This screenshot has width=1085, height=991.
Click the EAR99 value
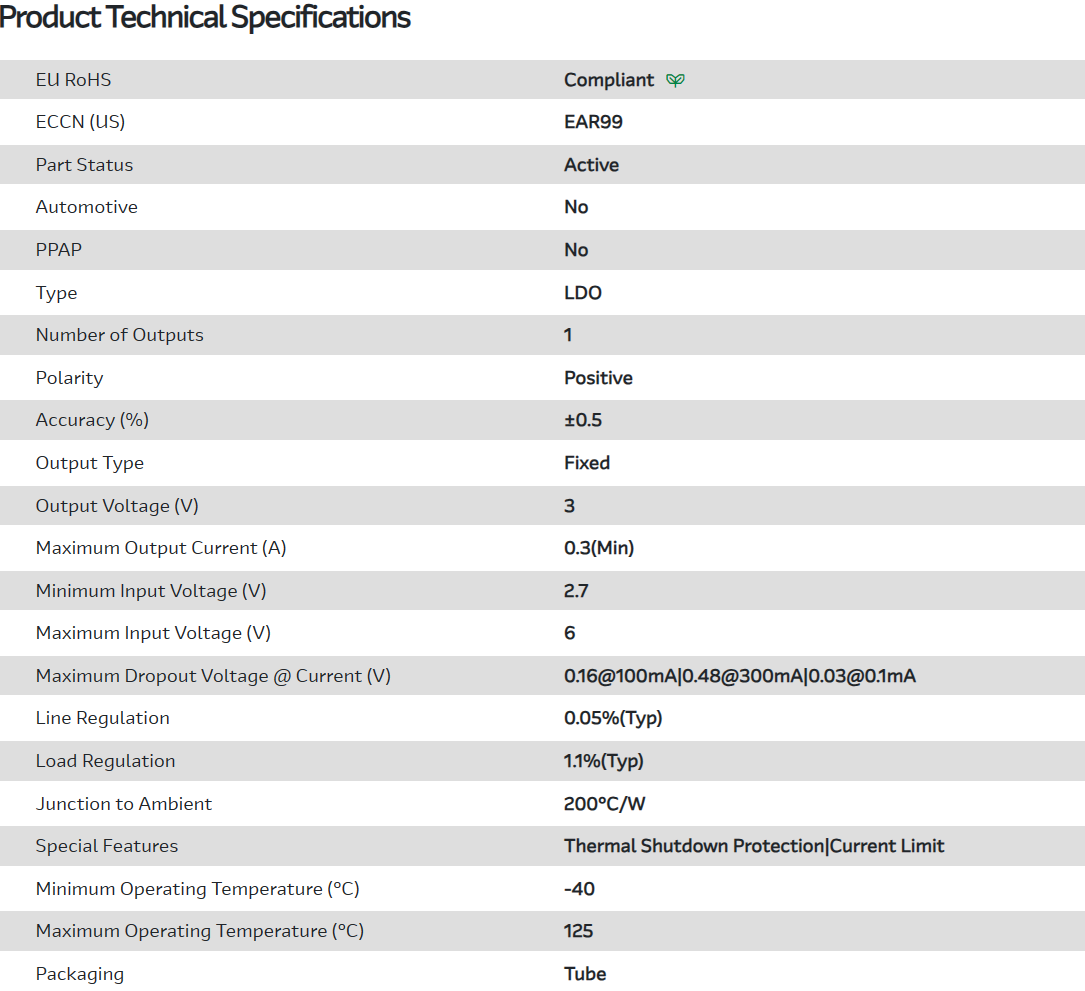point(593,122)
